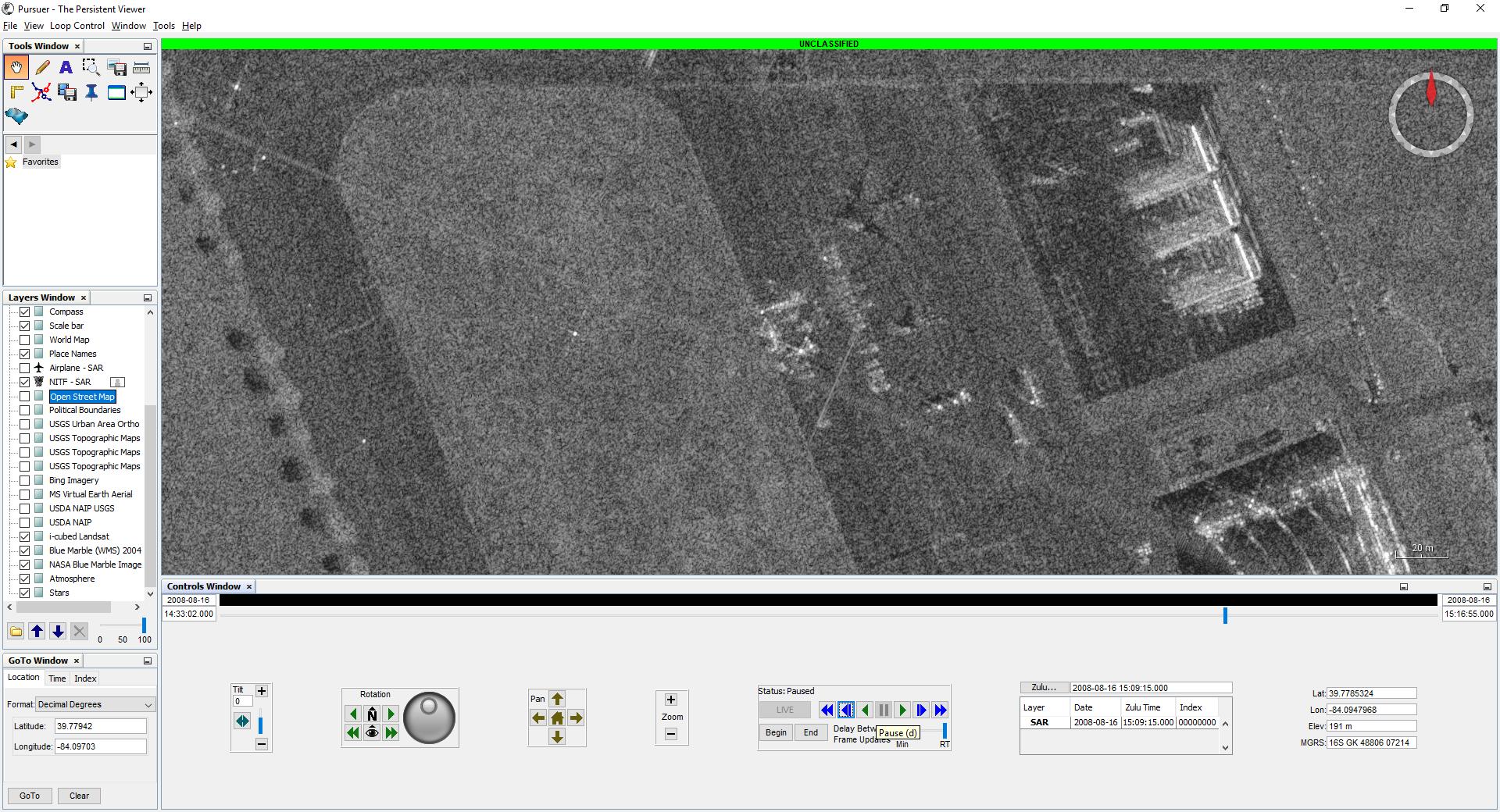Select the hand pan tool
Screen dimensions: 1500x812
tap(16, 68)
